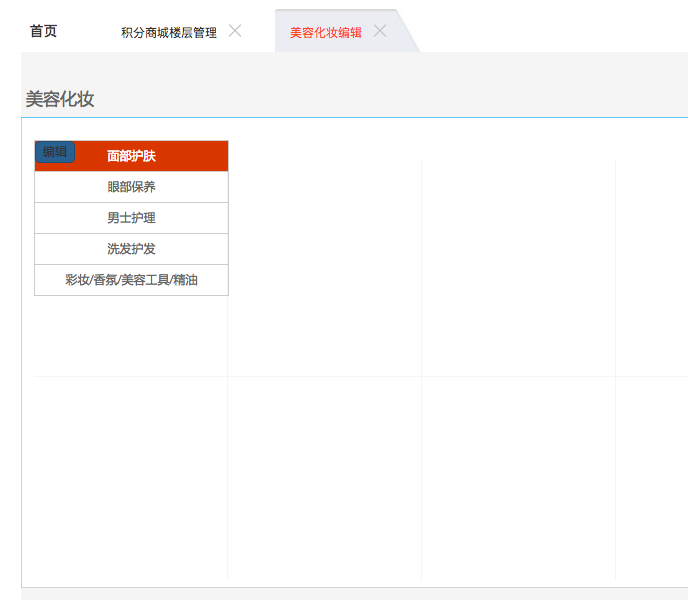Choose the 眼部保养 category
The image size is (688, 600).
click(x=131, y=187)
